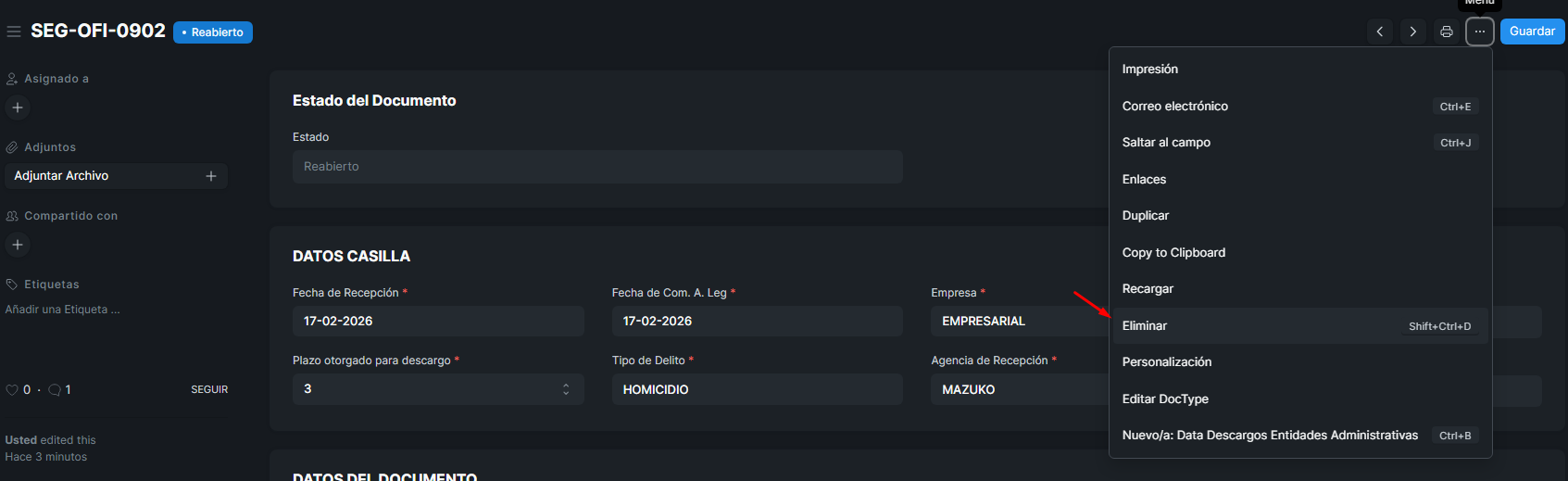
Task: Click plus icon beside Adjuntar Archivo
Action: 211,176
